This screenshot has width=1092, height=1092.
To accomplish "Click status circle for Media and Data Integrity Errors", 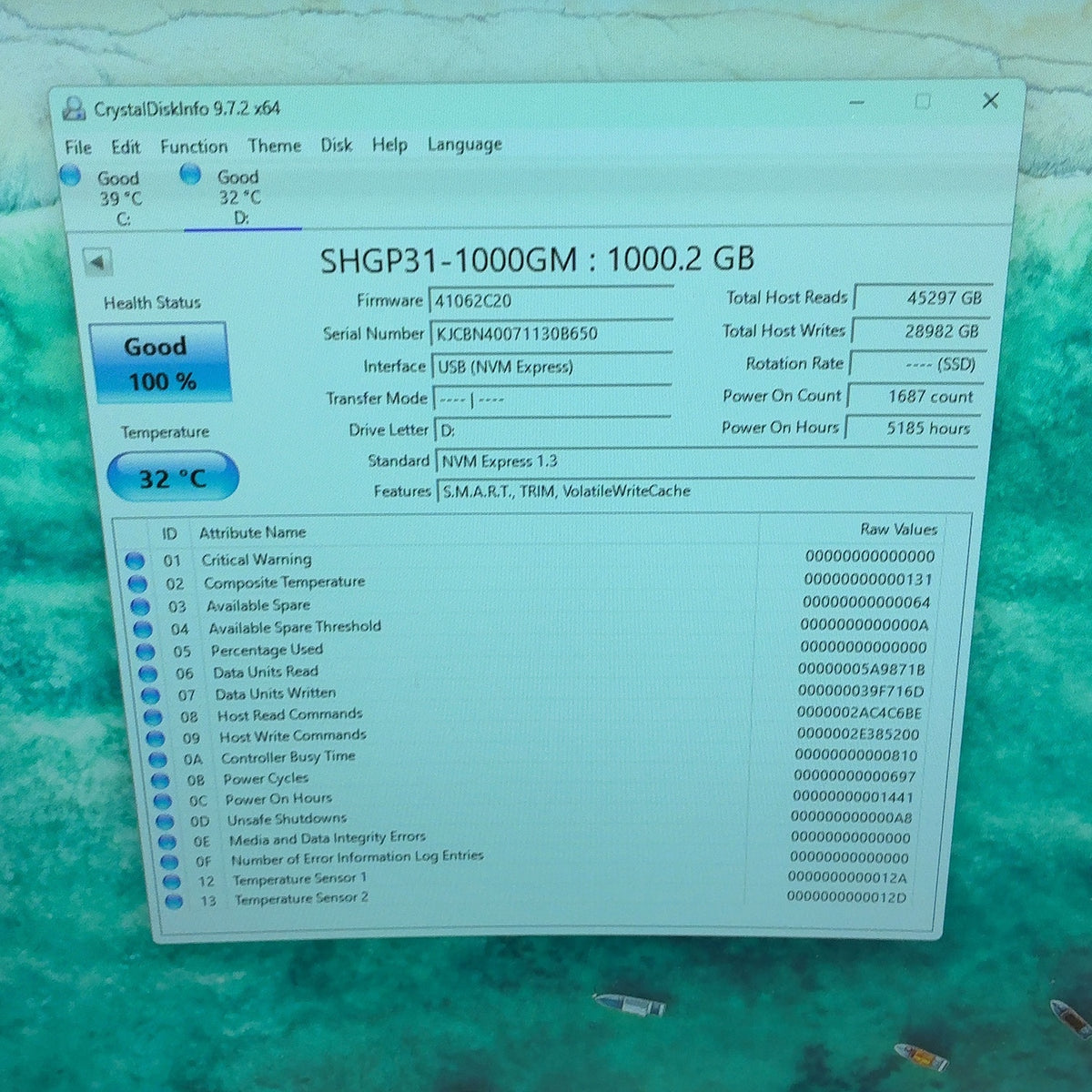I will pos(167,842).
